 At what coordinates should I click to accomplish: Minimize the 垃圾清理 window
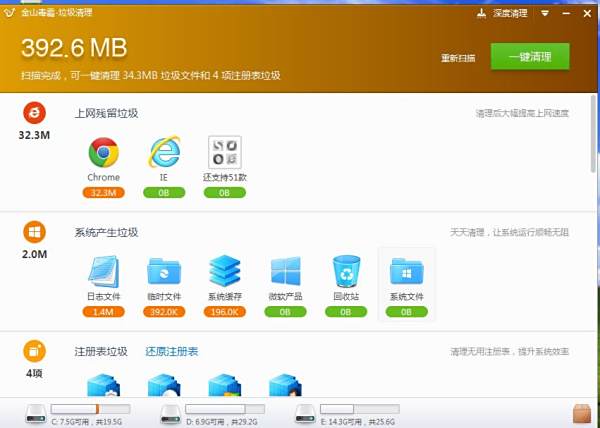[x=566, y=13]
